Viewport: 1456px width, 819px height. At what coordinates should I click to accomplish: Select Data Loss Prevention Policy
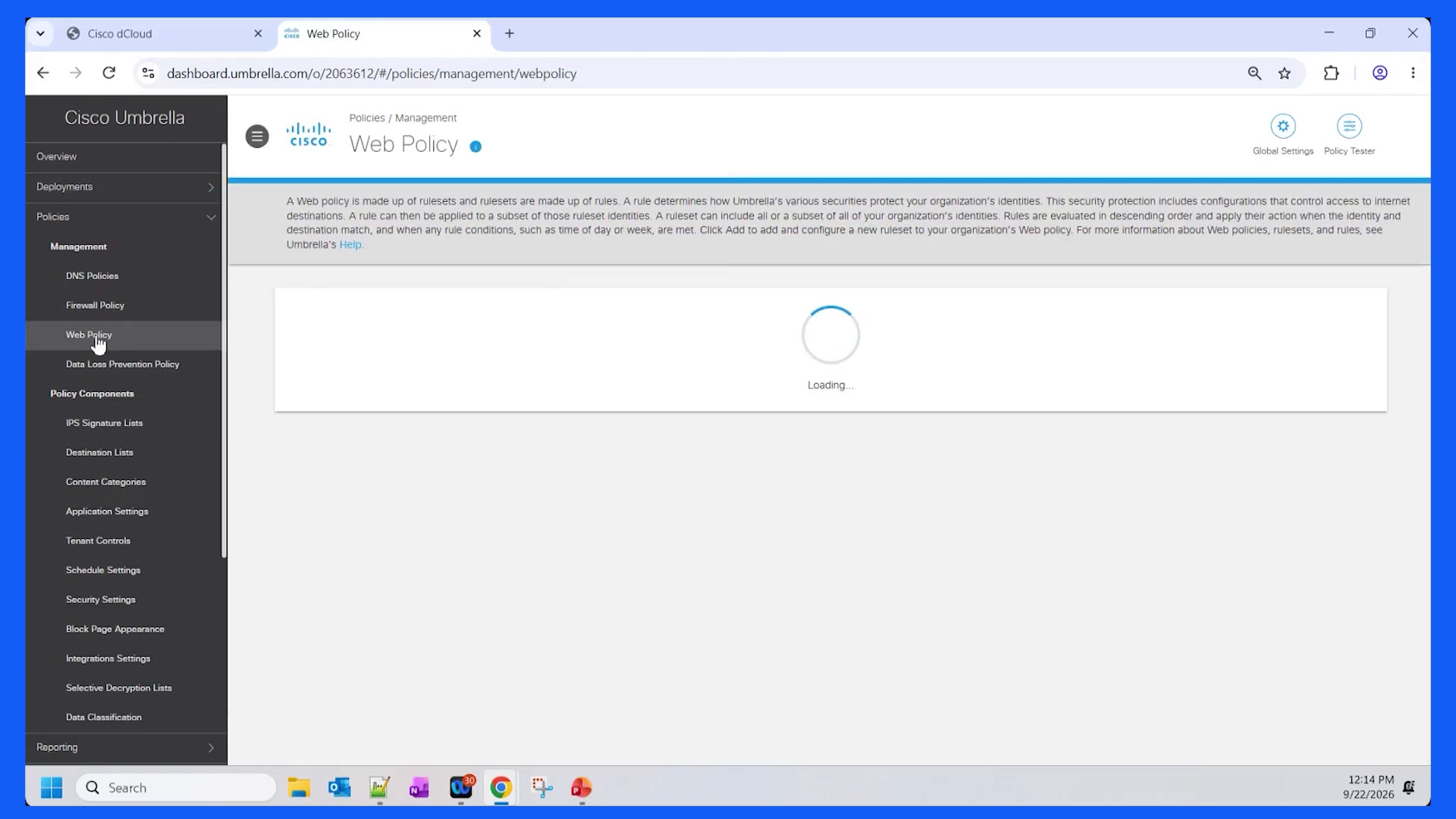coord(123,365)
